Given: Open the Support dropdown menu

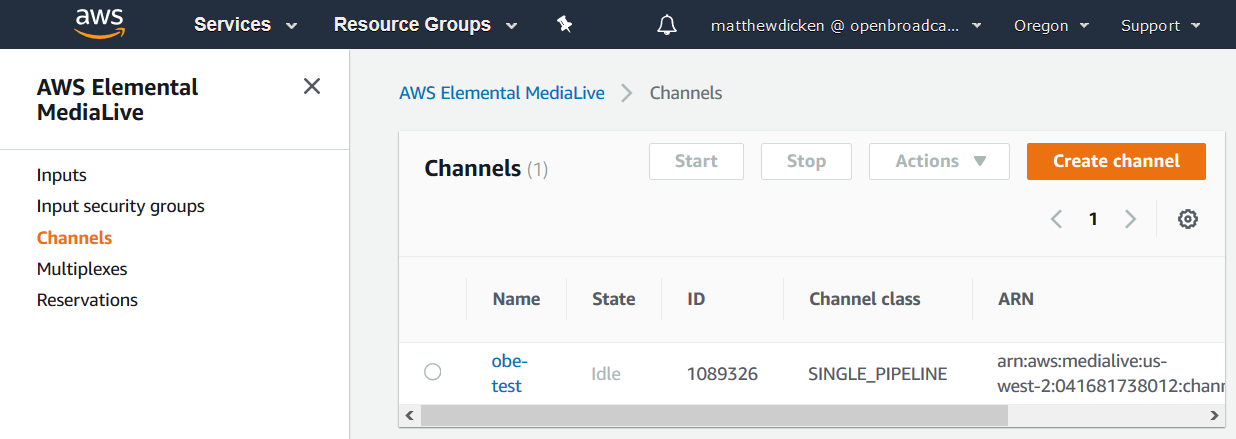Looking at the screenshot, I should click(1161, 26).
